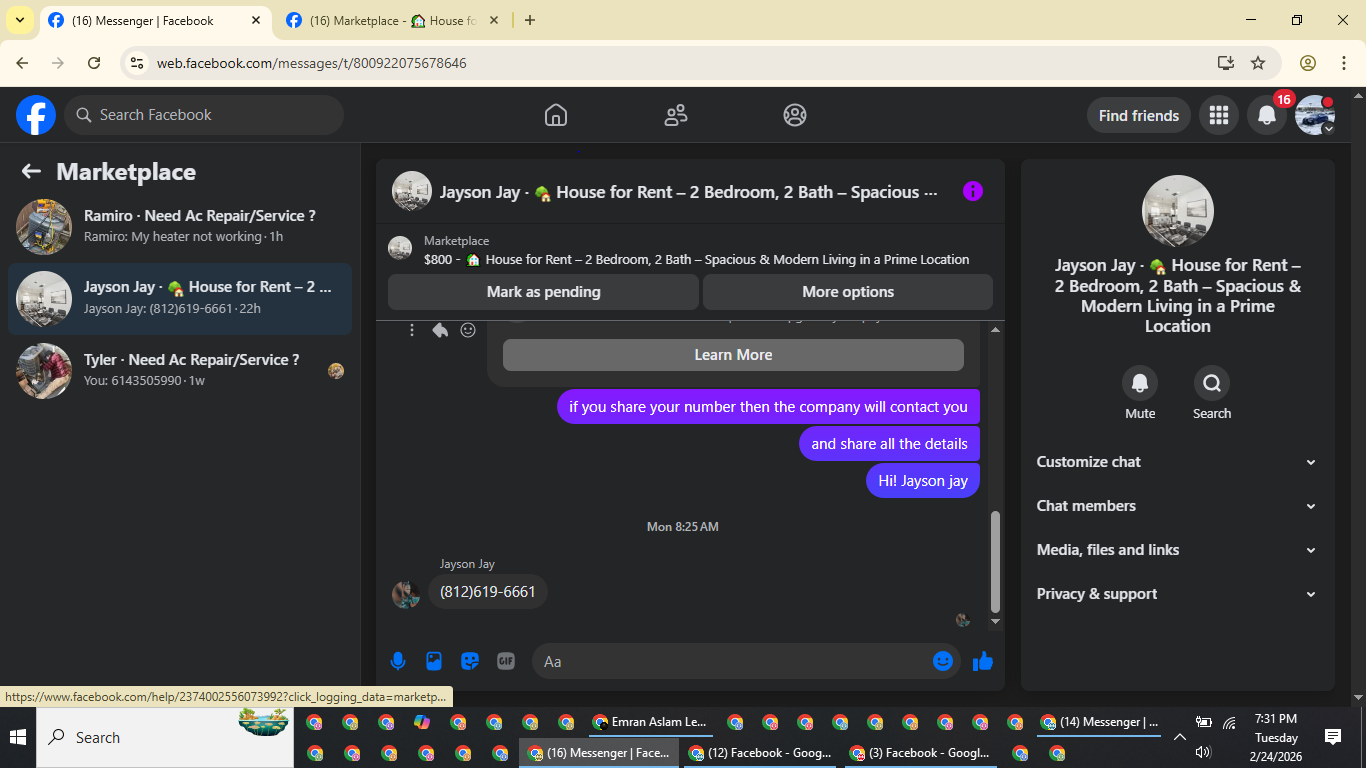This screenshot has width=1366, height=768.
Task: Click Find friends button
Action: coord(1139,115)
